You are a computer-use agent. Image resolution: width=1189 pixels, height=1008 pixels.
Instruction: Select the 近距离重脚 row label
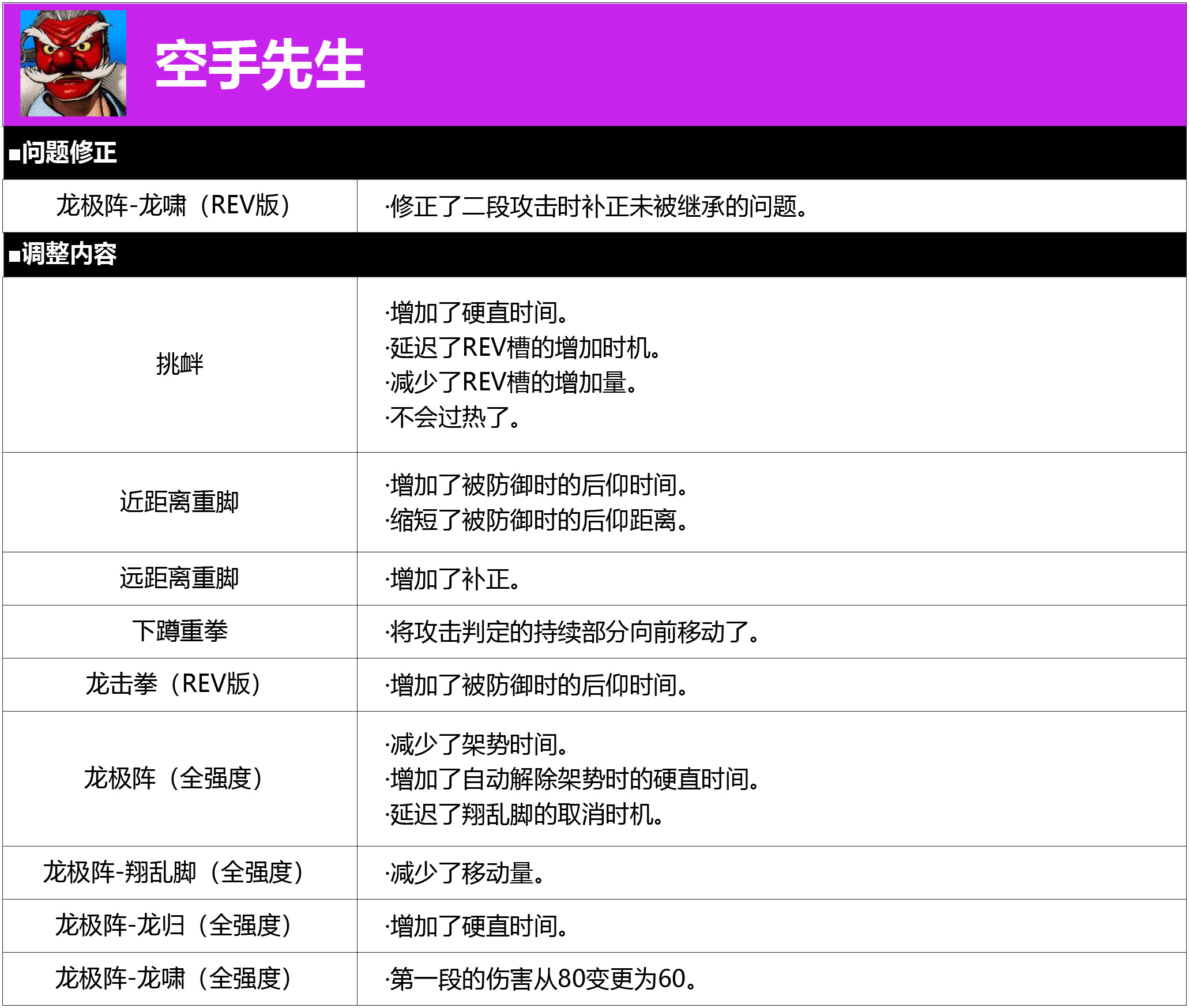(180, 502)
